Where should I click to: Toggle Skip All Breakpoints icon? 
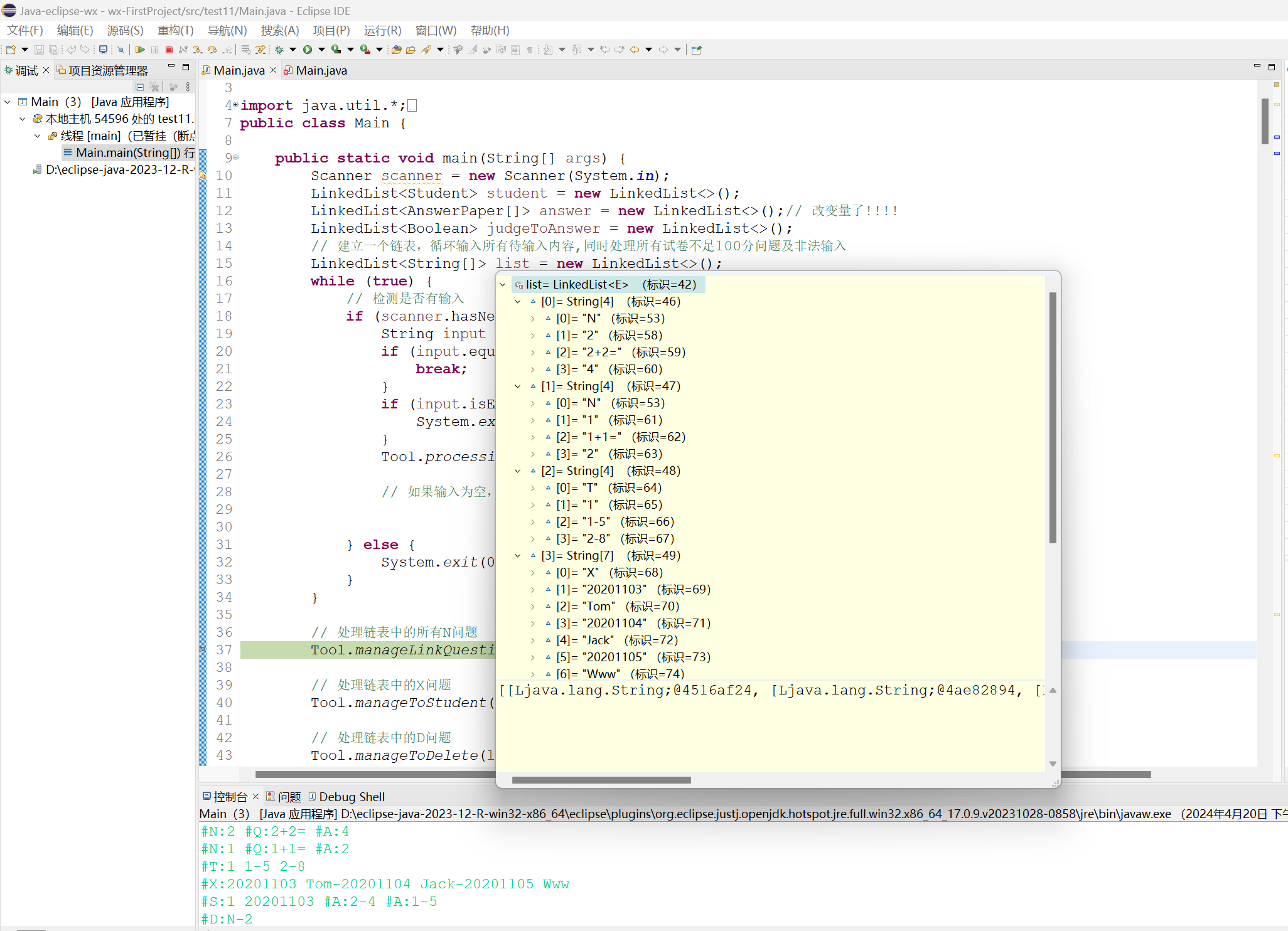[121, 50]
